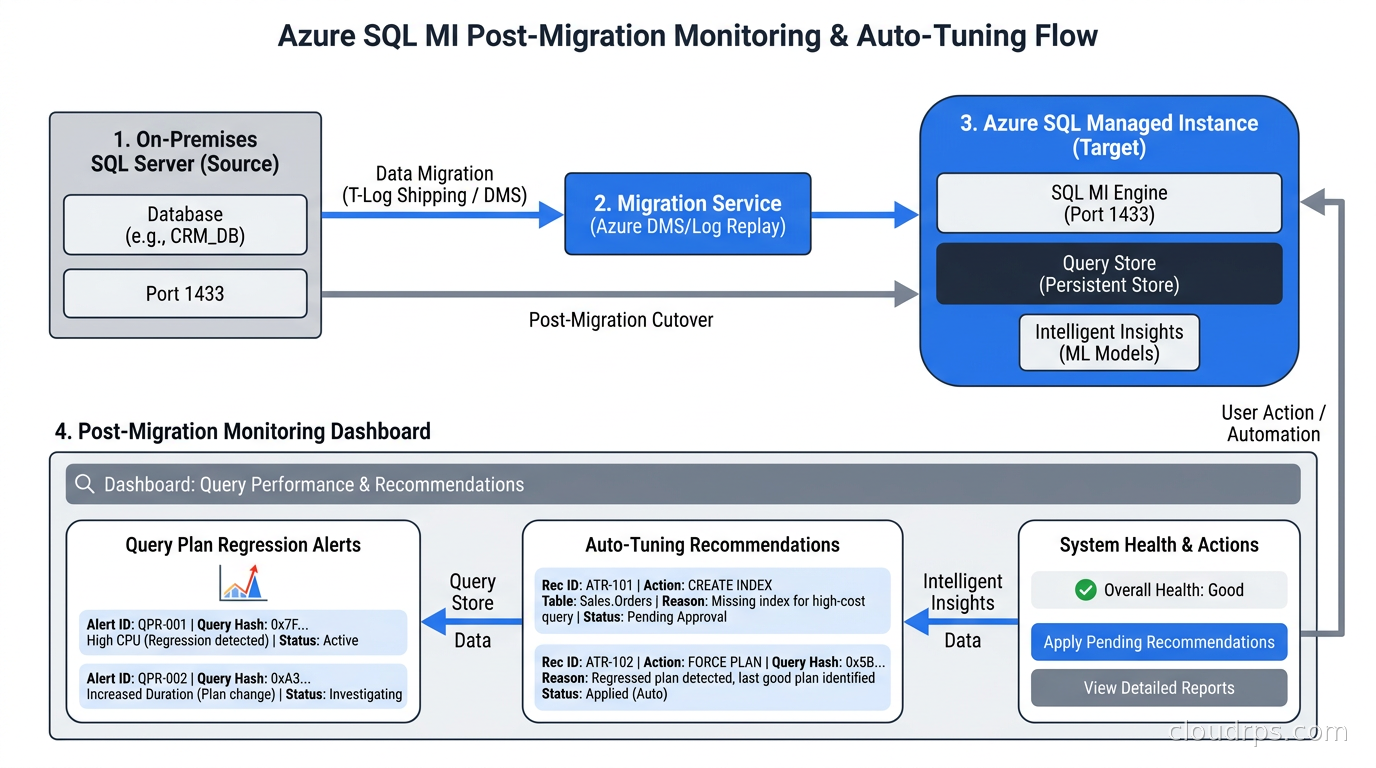Click Overall Health: Good status box
Image resolution: width=1376 pixels, height=768 pixels.
1159,590
